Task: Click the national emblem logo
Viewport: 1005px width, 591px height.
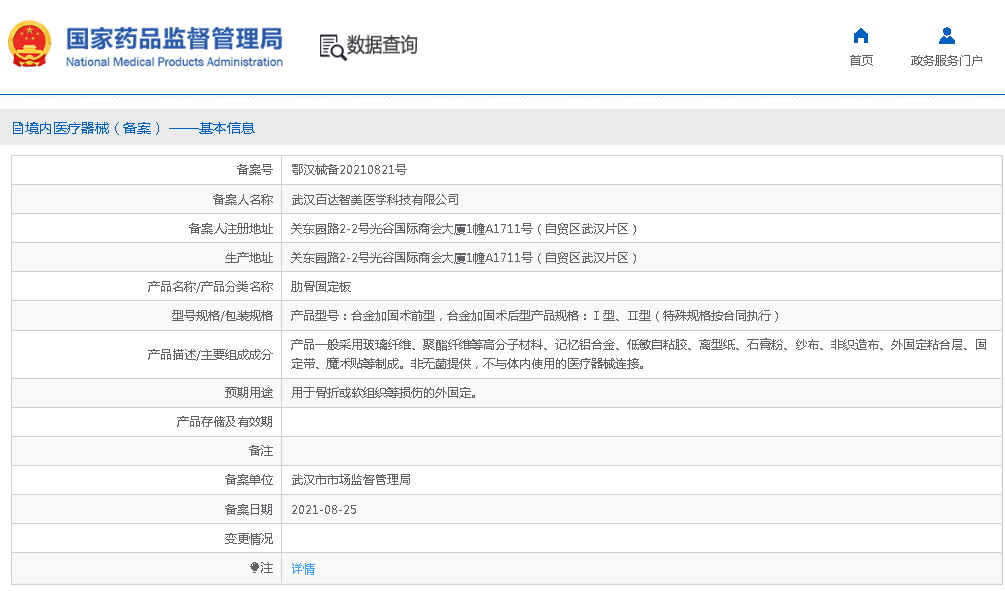Action: 30,45
